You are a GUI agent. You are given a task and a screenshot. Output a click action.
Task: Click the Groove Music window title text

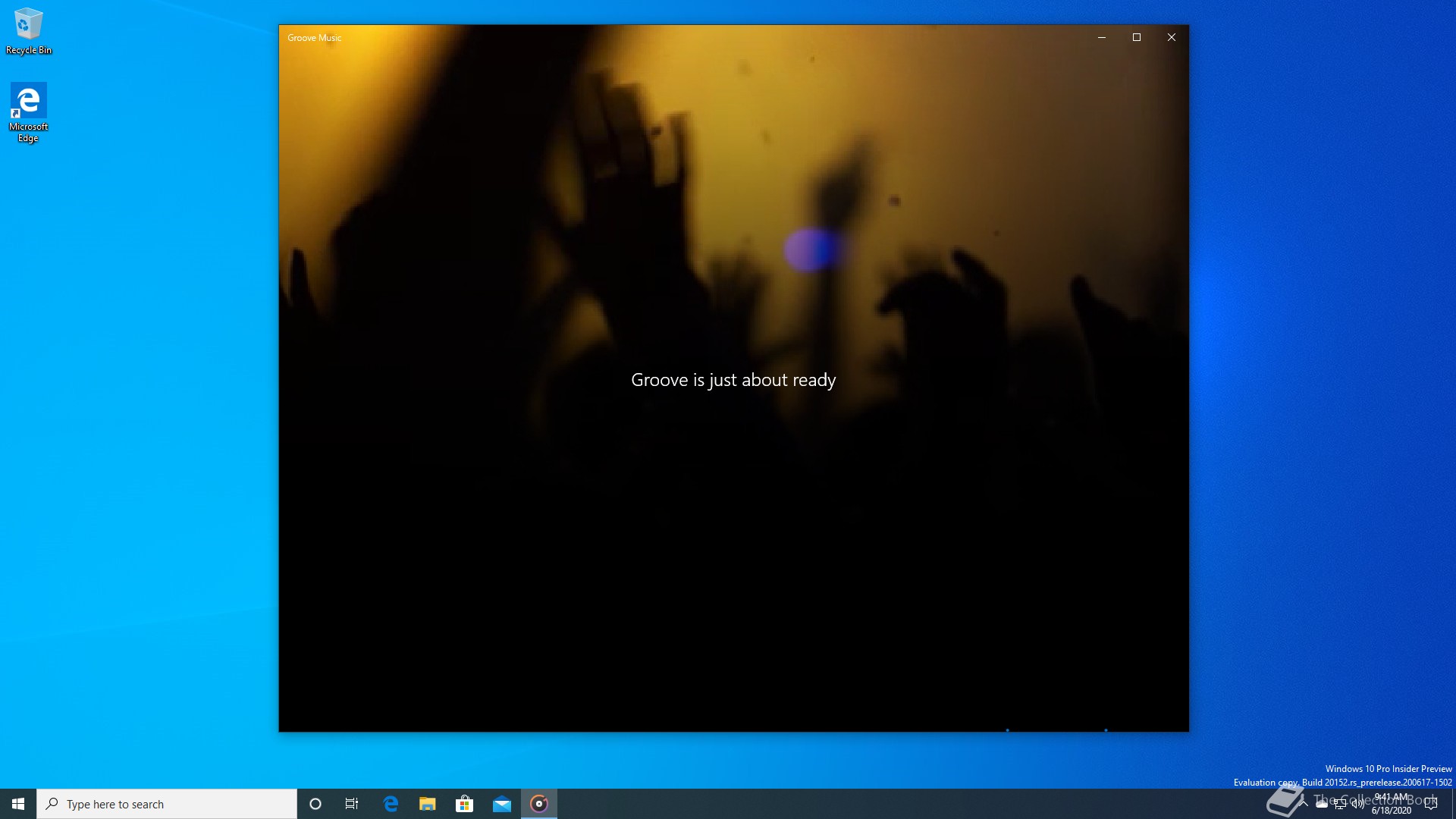(314, 38)
